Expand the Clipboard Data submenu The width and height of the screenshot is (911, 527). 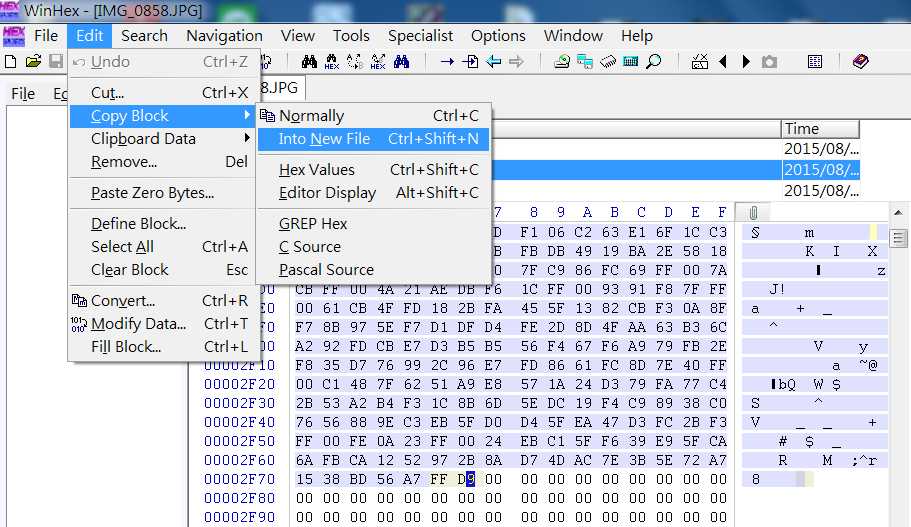163,139
